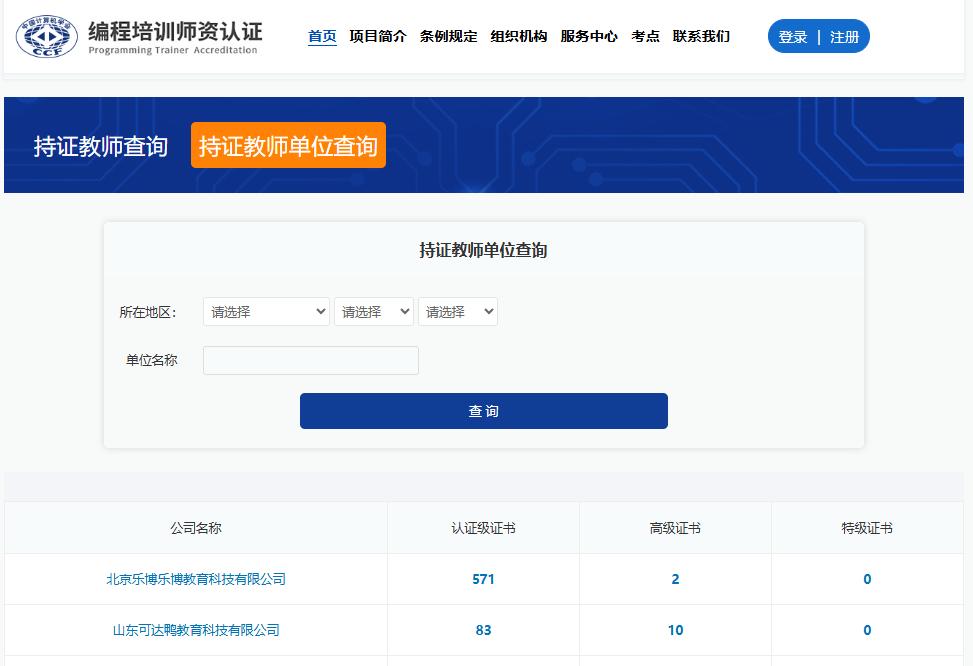This screenshot has width=973, height=666.
Task: Click the 83 认证级证书 count
Action: [x=483, y=630]
